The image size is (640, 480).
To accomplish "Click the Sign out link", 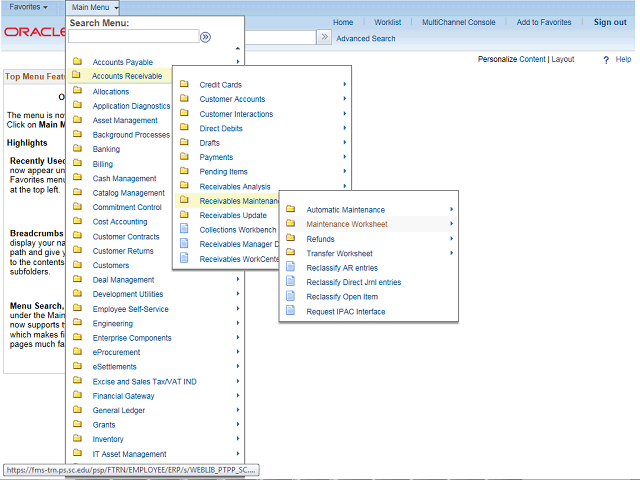I will [610, 22].
